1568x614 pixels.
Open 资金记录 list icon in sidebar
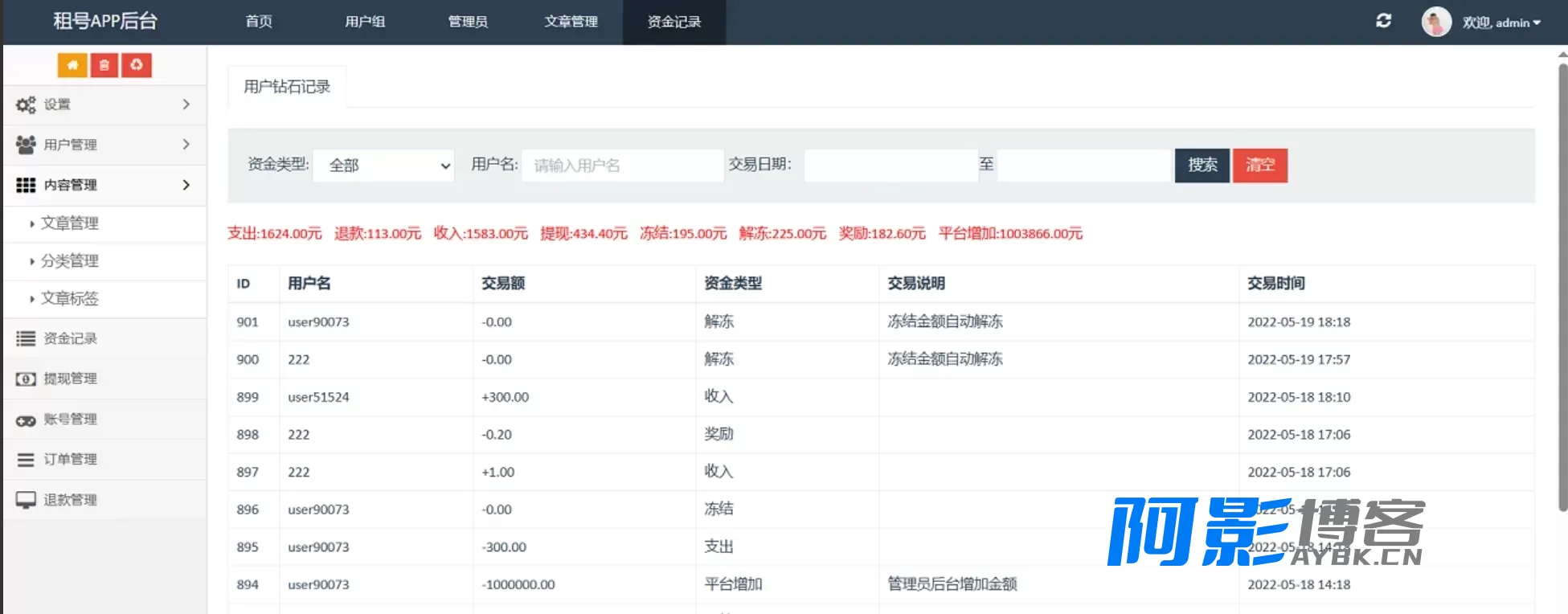(x=26, y=338)
